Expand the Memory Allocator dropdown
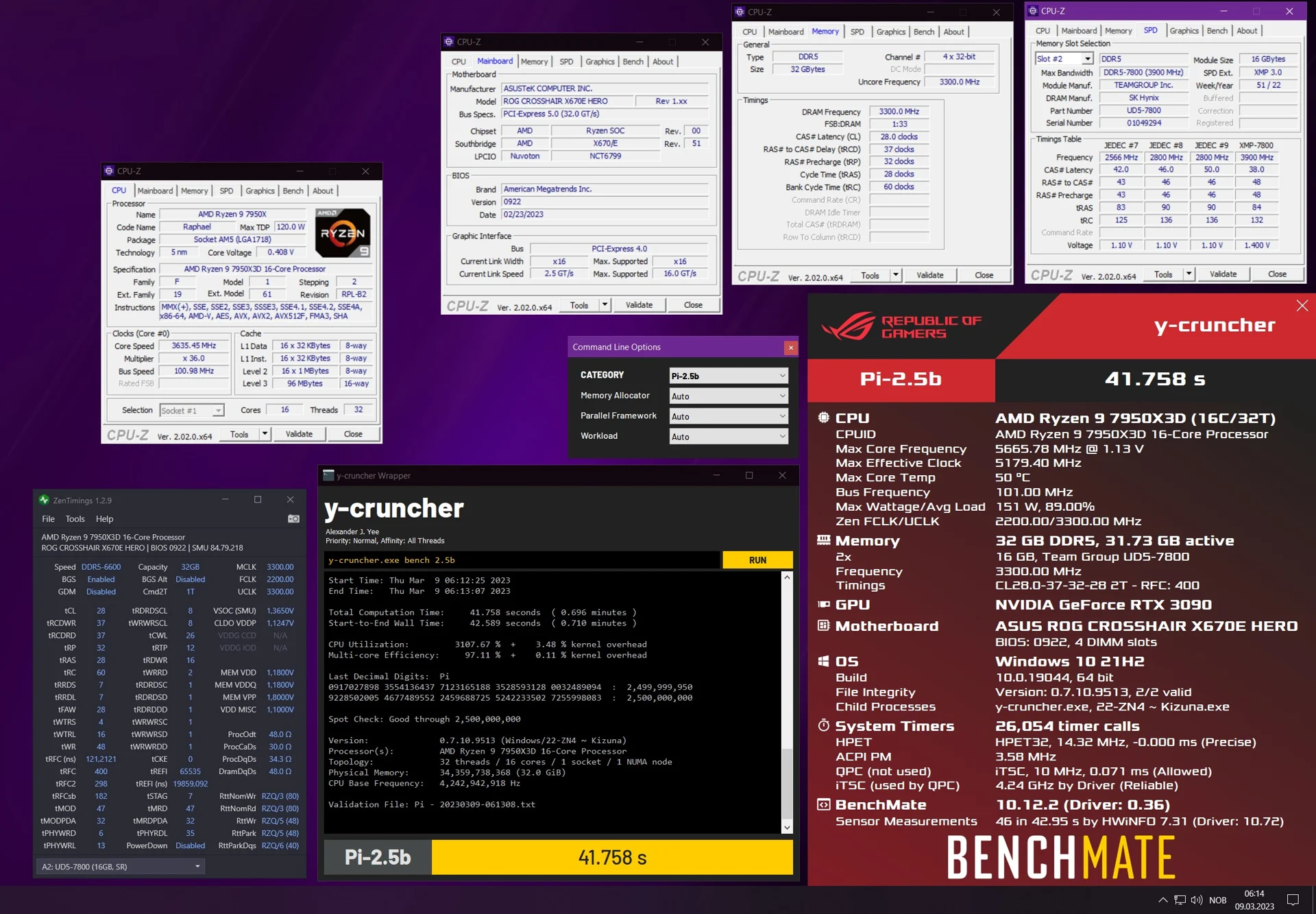Viewport: 1316px width, 914px height. 729,396
